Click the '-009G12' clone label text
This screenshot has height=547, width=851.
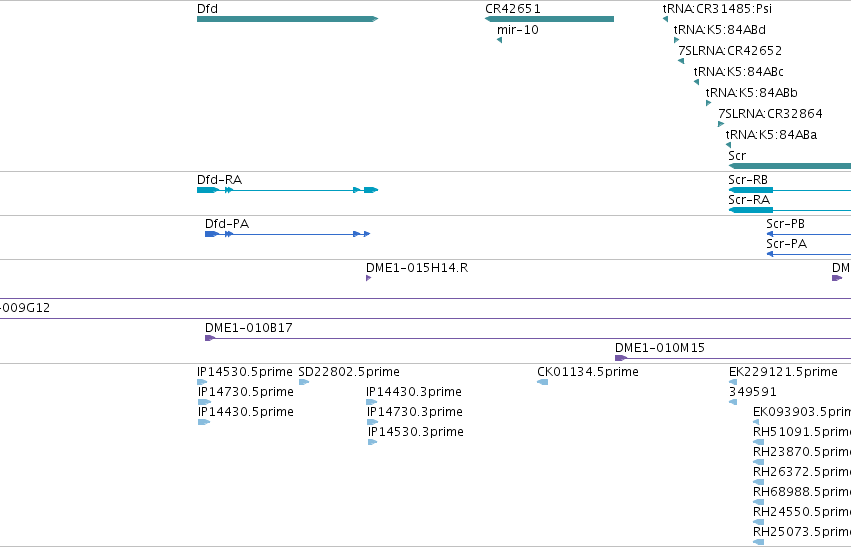tap(25, 308)
